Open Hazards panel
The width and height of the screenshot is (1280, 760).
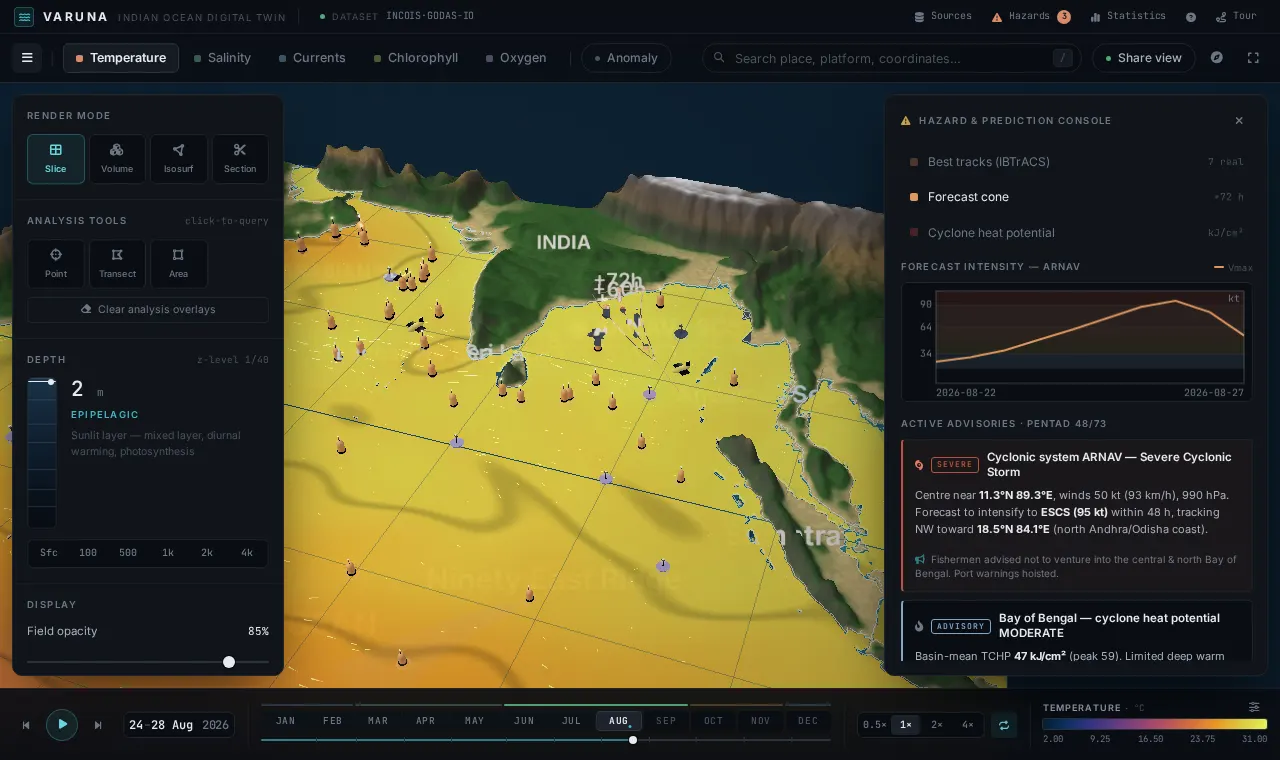(1031, 17)
